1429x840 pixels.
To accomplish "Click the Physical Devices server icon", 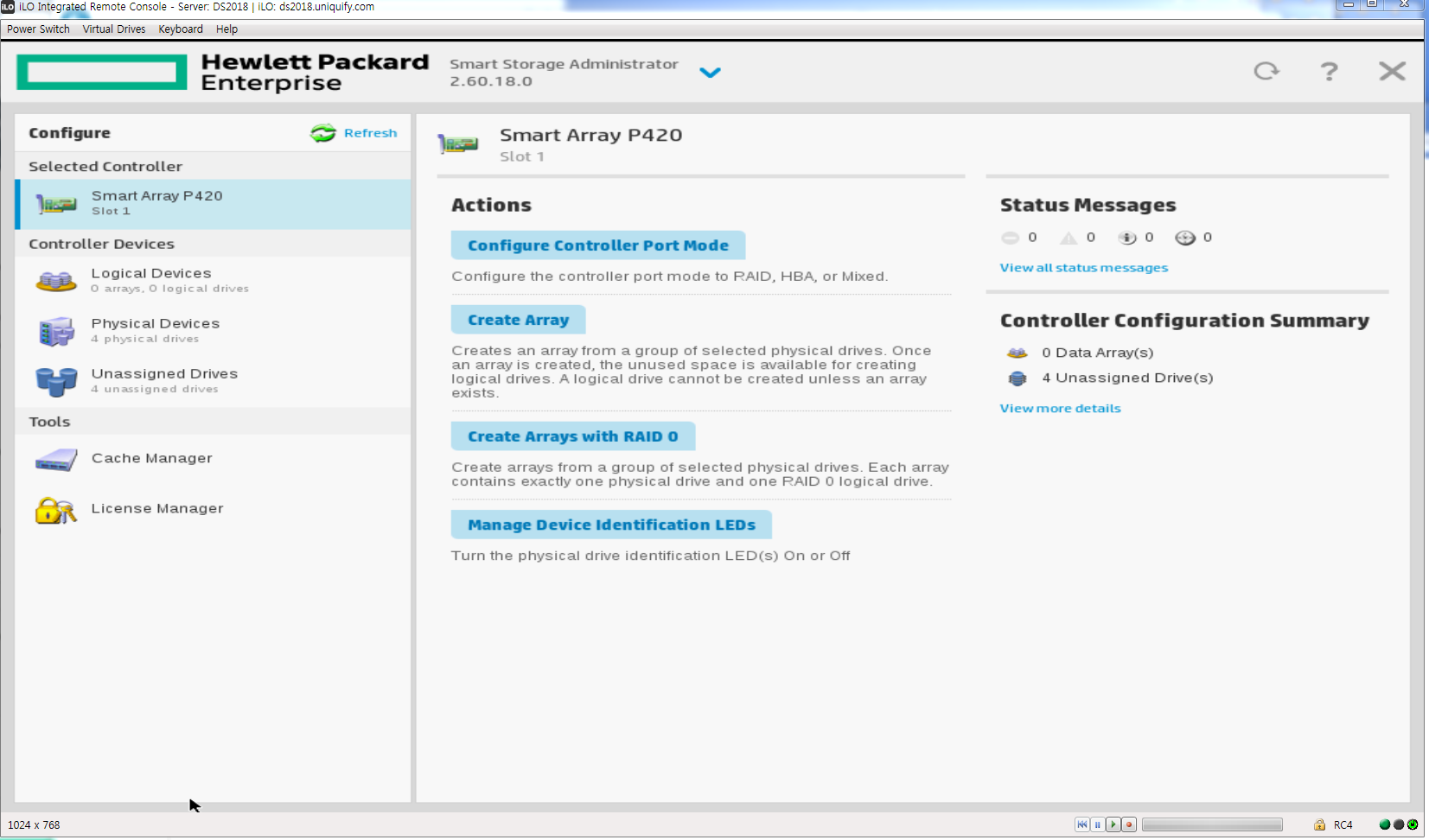I will click(56, 331).
